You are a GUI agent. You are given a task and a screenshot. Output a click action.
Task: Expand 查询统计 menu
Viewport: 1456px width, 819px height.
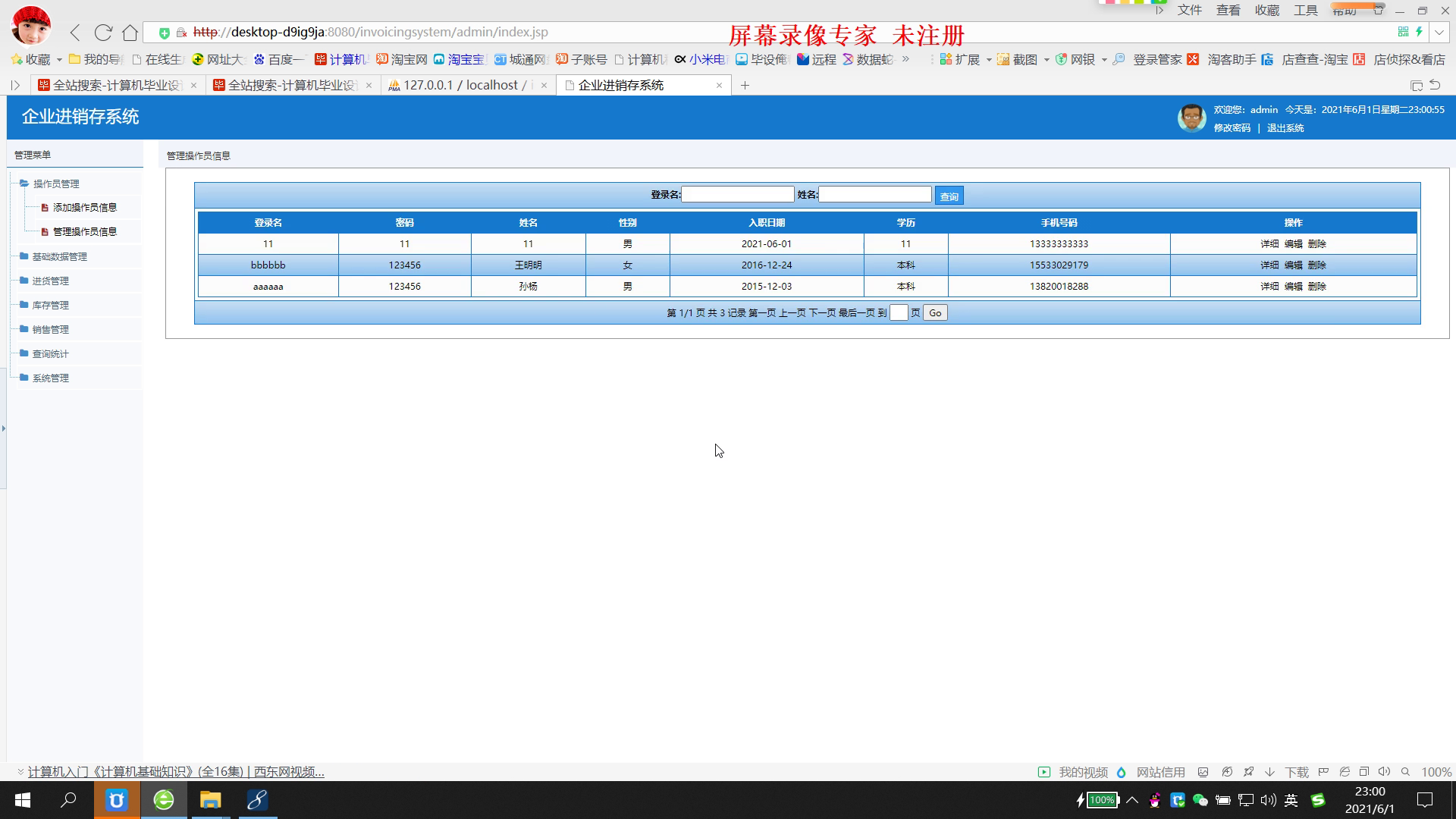point(50,354)
